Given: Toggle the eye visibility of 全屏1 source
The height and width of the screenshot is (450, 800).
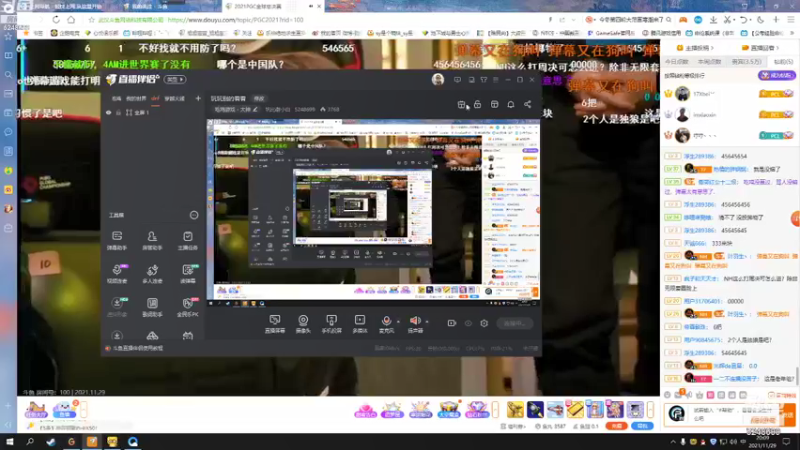Looking at the screenshot, I should point(109,113).
